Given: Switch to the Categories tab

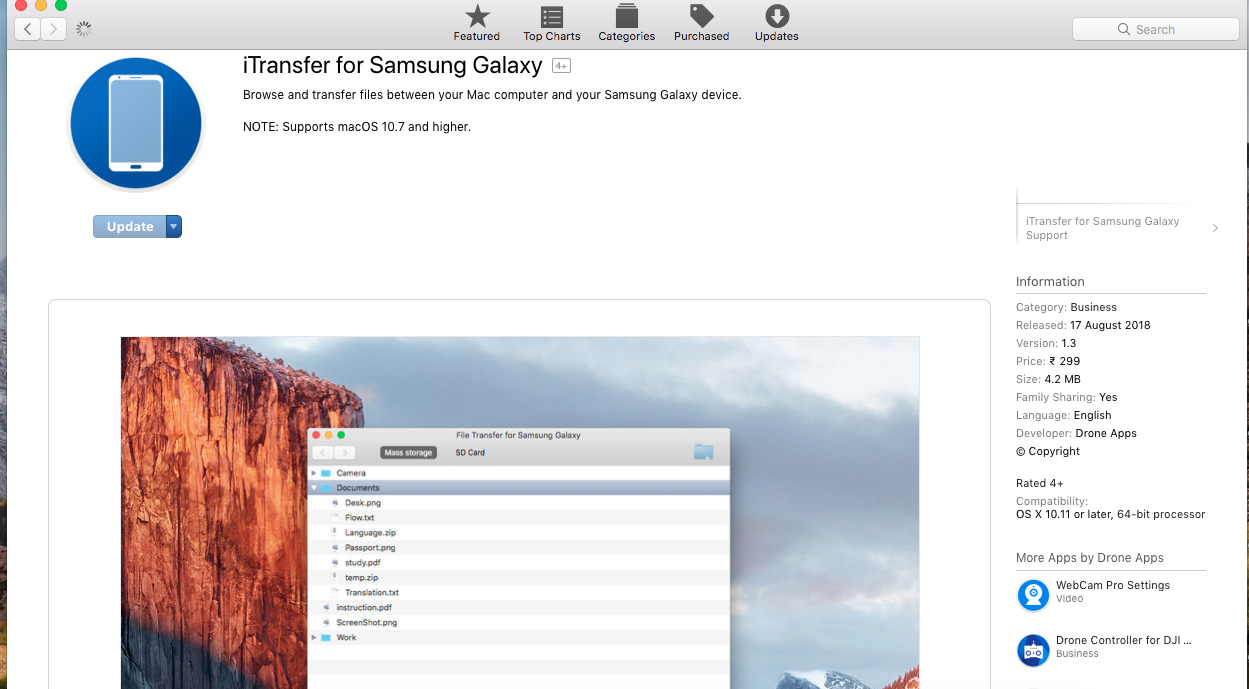Looking at the screenshot, I should click(x=627, y=22).
